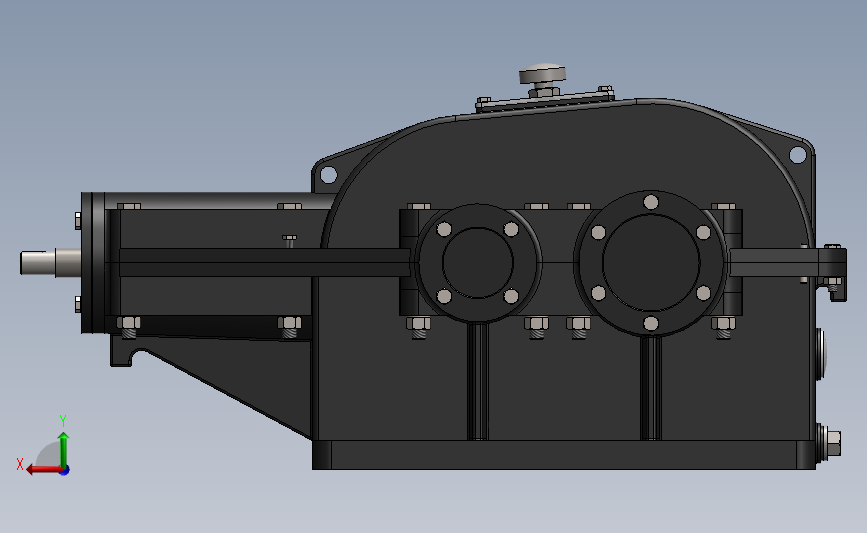The image size is (867, 533).
Task: Click the blue Z axis dot of the triad
Action: click(65, 471)
